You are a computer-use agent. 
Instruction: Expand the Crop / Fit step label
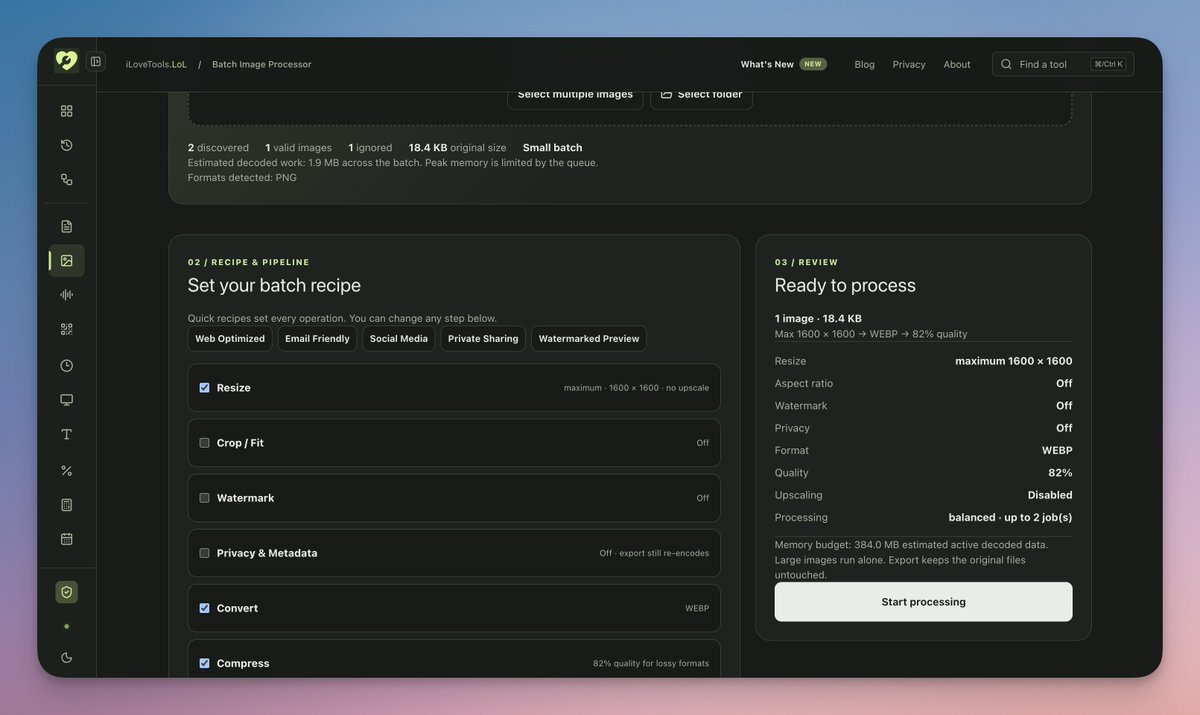[x=240, y=443]
